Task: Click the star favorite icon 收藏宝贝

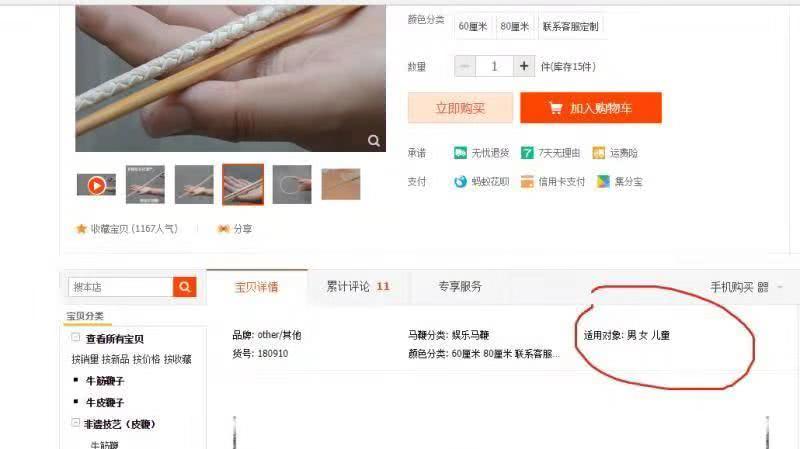Action: [x=81, y=229]
